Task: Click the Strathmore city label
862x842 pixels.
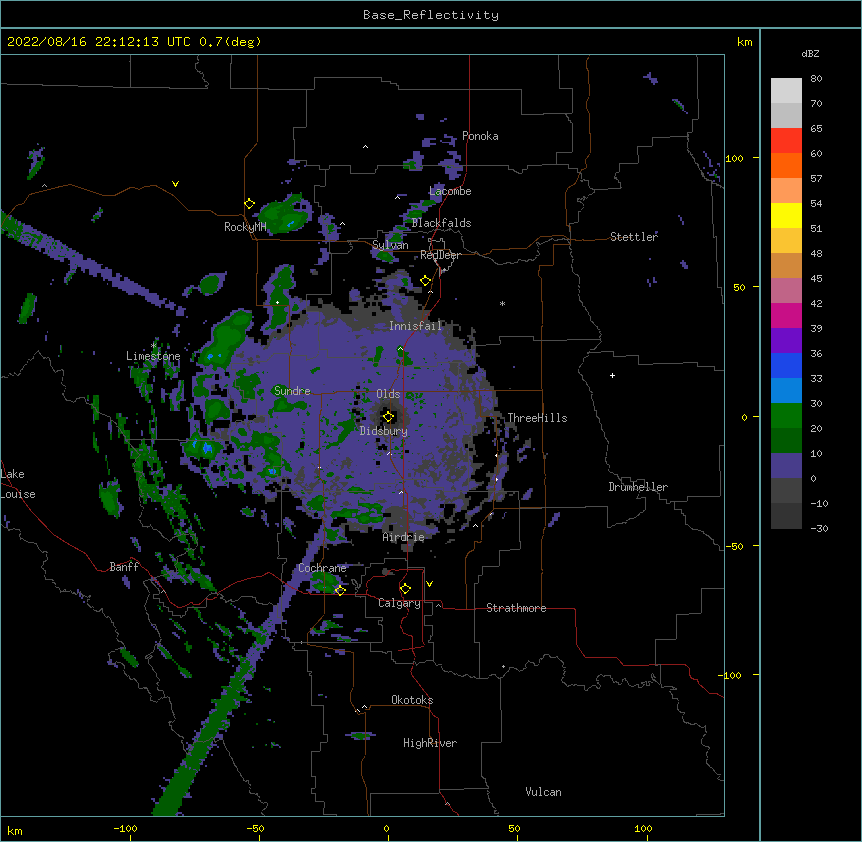Action: [x=516, y=608]
